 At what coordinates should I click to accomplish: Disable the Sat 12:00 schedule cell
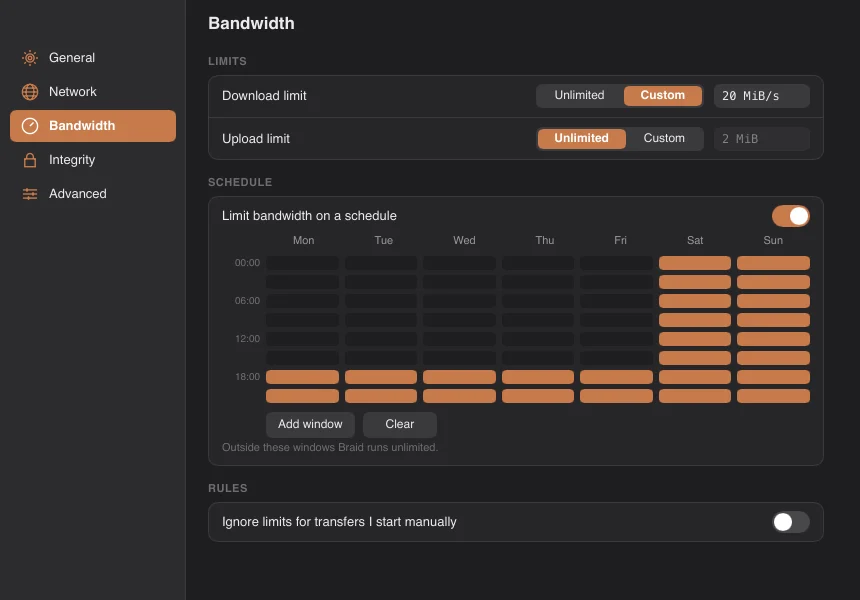coord(694,339)
